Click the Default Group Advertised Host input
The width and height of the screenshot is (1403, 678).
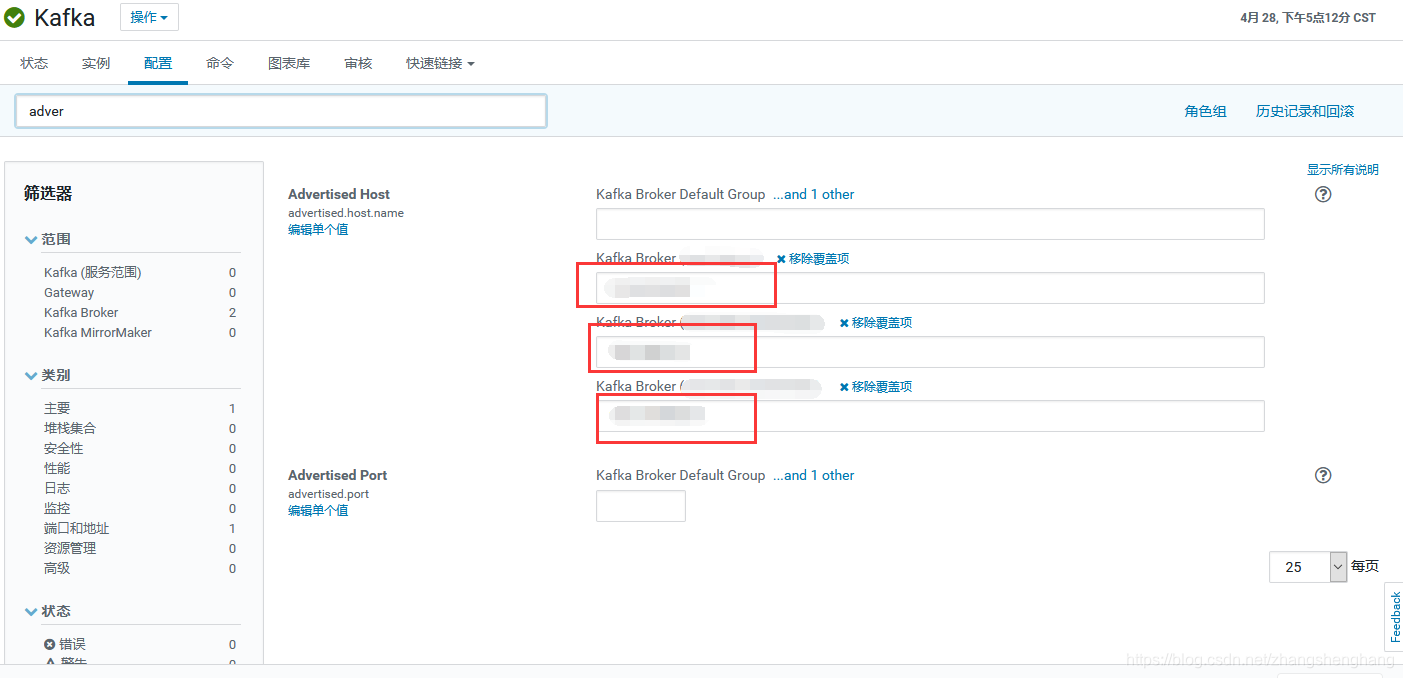pyautogui.click(x=930, y=224)
